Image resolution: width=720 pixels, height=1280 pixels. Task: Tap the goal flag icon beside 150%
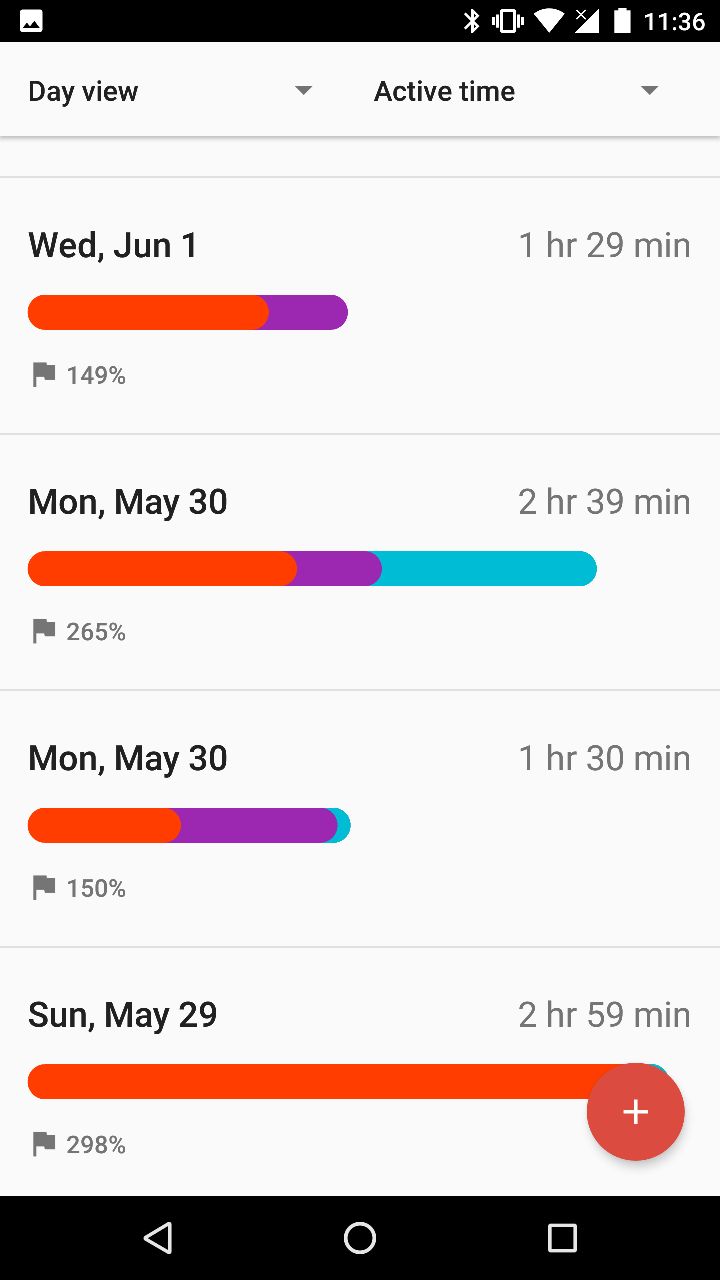pos(43,887)
